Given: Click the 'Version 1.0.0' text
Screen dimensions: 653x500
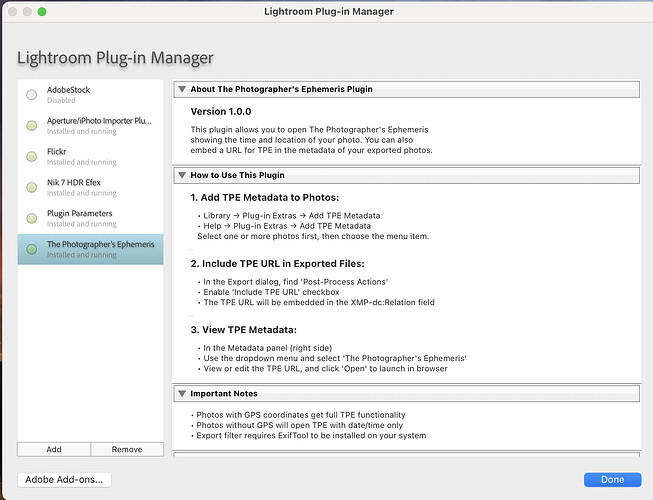Looking at the screenshot, I should pos(221,112).
